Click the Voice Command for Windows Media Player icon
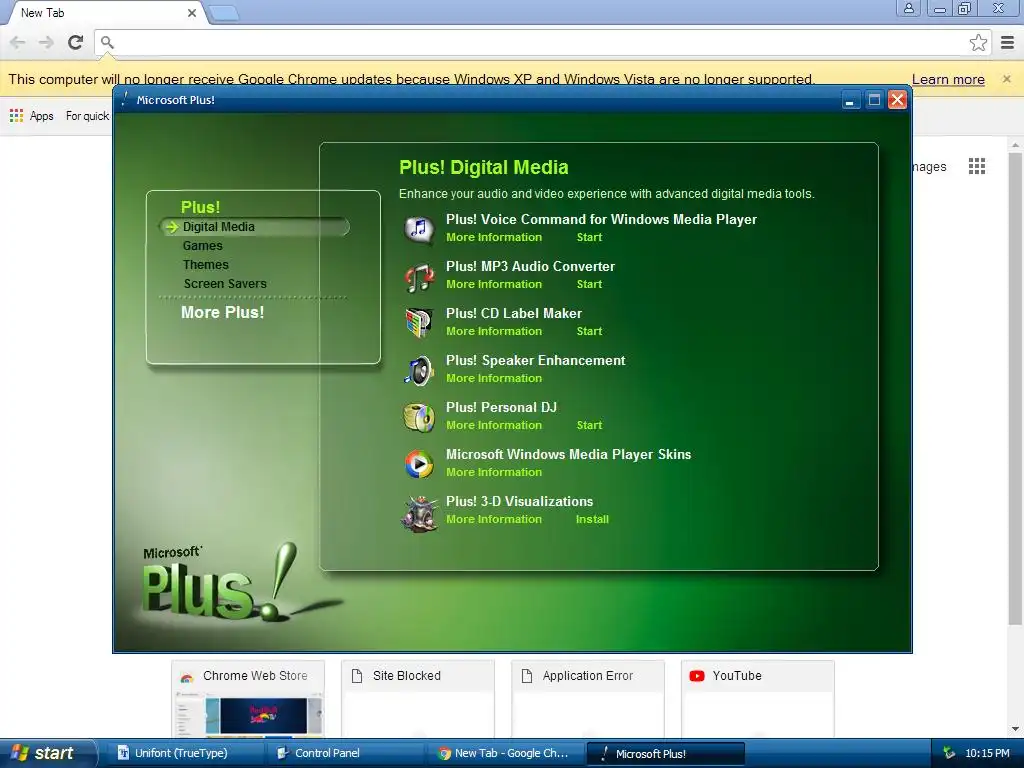The width and height of the screenshot is (1024, 768). pyautogui.click(x=419, y=229)
